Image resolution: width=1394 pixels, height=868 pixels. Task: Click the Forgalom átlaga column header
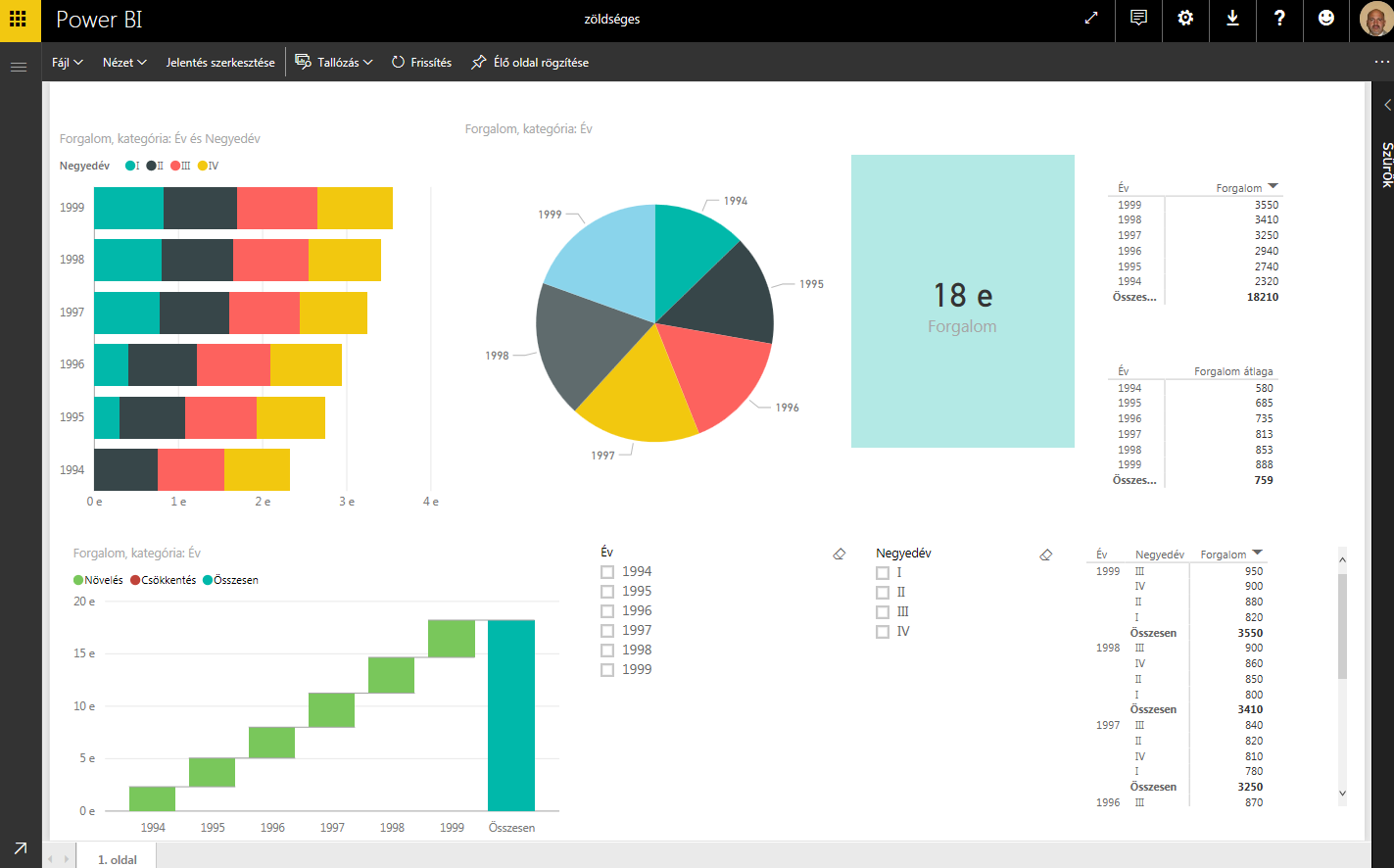pyautogui.click(x=1233, y=371)
